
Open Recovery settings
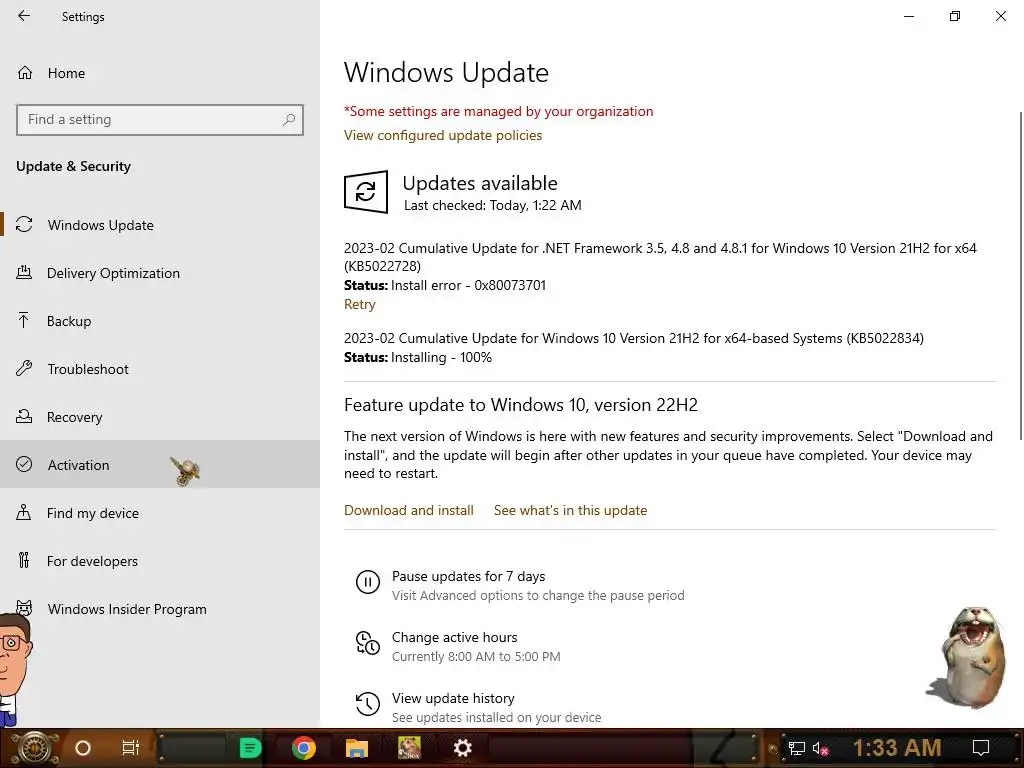160,417
